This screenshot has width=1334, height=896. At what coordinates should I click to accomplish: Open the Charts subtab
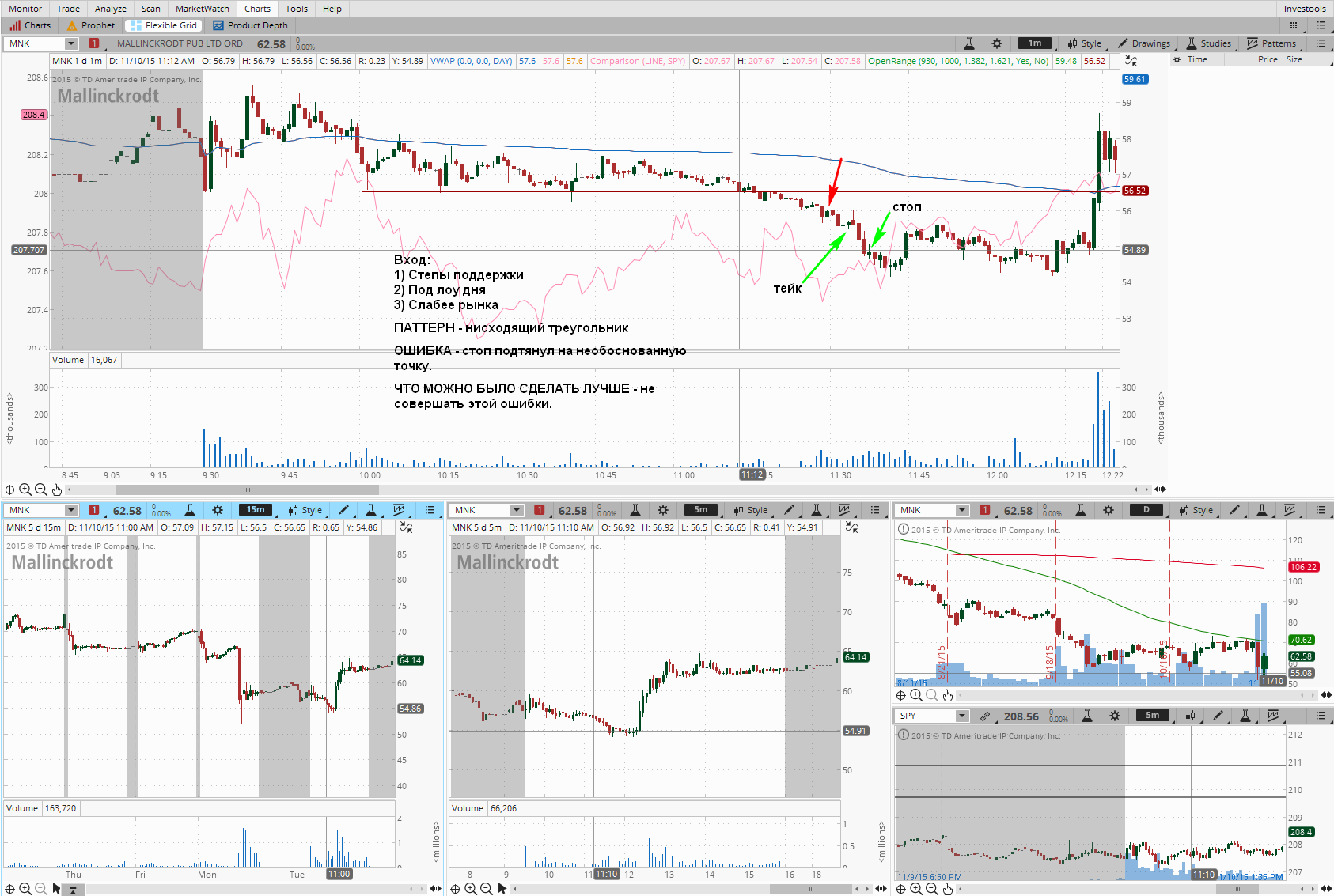pyautogui.click(x=30, y=25)
